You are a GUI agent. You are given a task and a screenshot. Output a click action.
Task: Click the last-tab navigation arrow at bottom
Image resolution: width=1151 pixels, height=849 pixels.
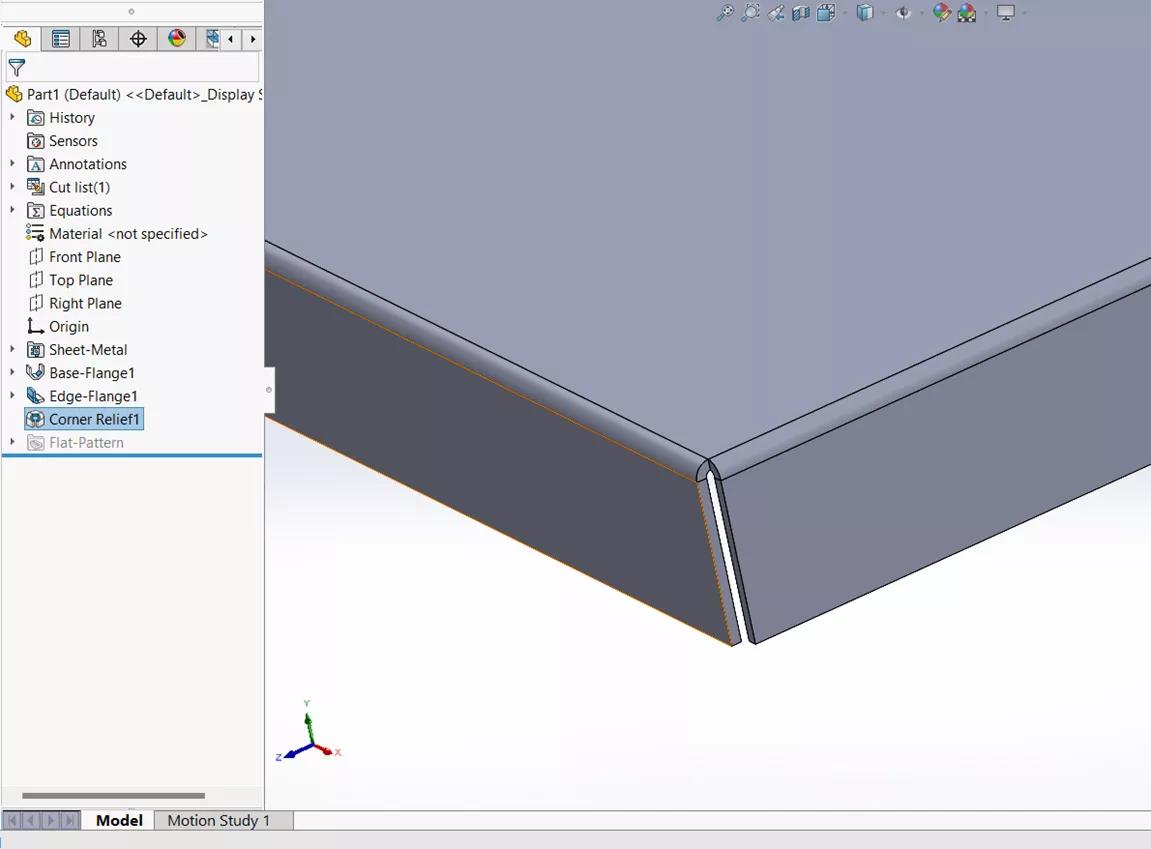[70, 820]
